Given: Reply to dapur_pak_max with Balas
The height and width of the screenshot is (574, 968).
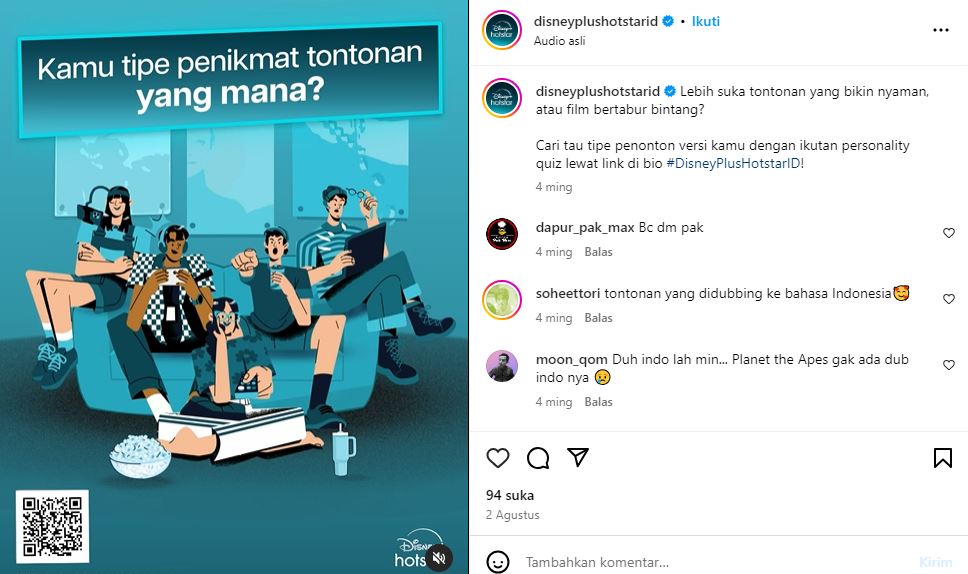Looking at the screenshot, I should 598,252.
